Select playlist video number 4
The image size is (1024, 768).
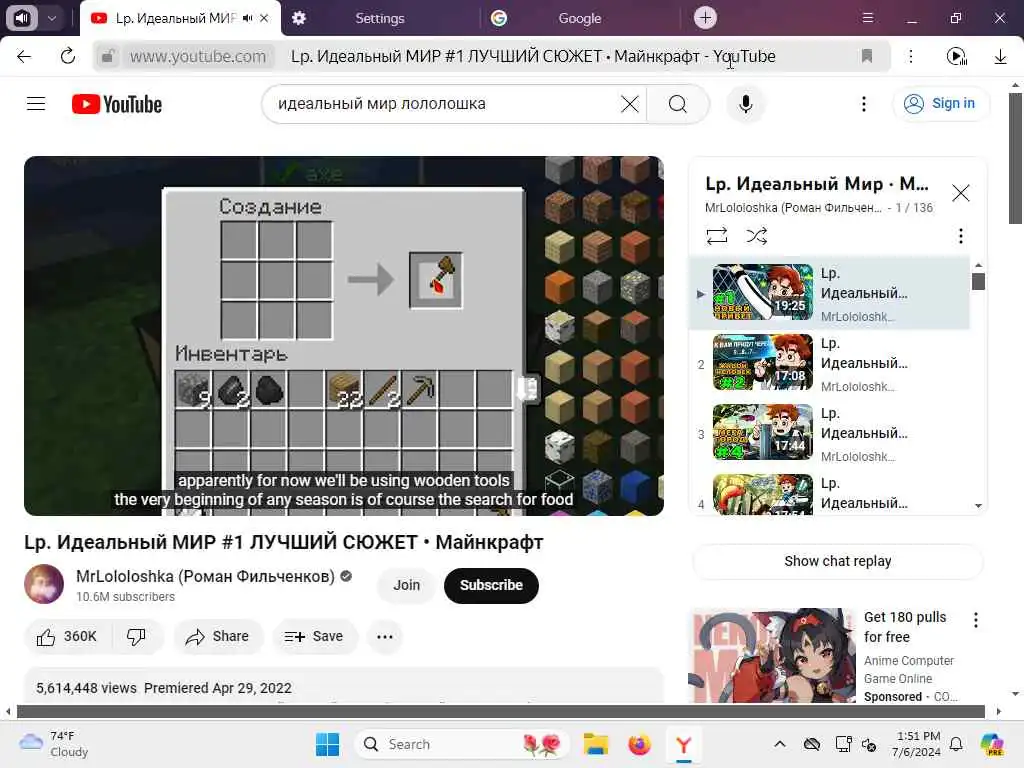click(829, 492)
